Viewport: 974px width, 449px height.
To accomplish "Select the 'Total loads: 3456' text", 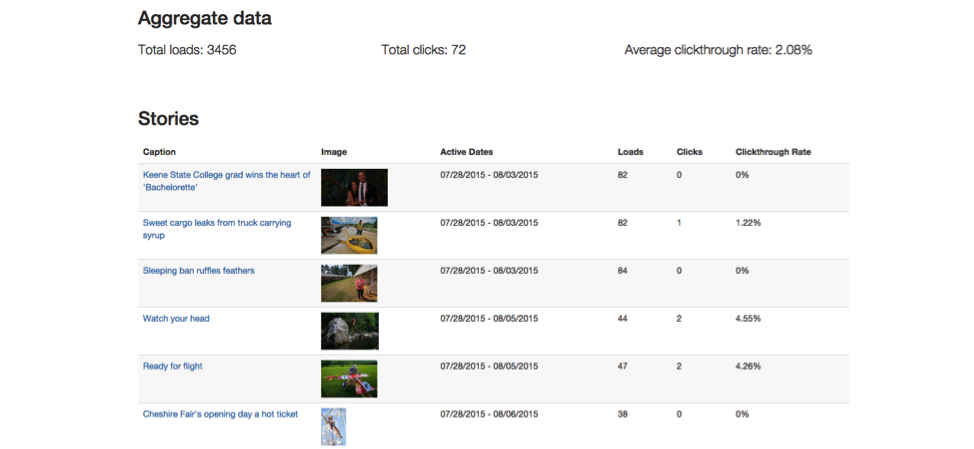I will pyautogui.click(x=187, y=50).
